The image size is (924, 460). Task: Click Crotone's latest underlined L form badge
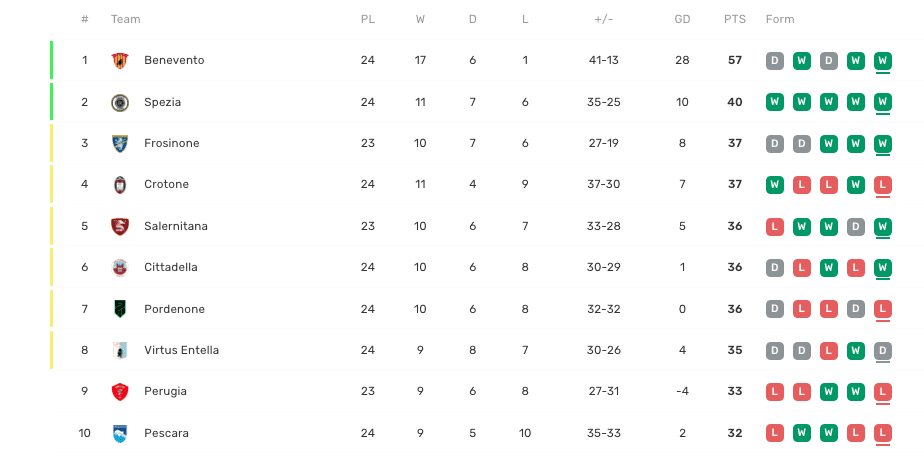coord(882,184)
